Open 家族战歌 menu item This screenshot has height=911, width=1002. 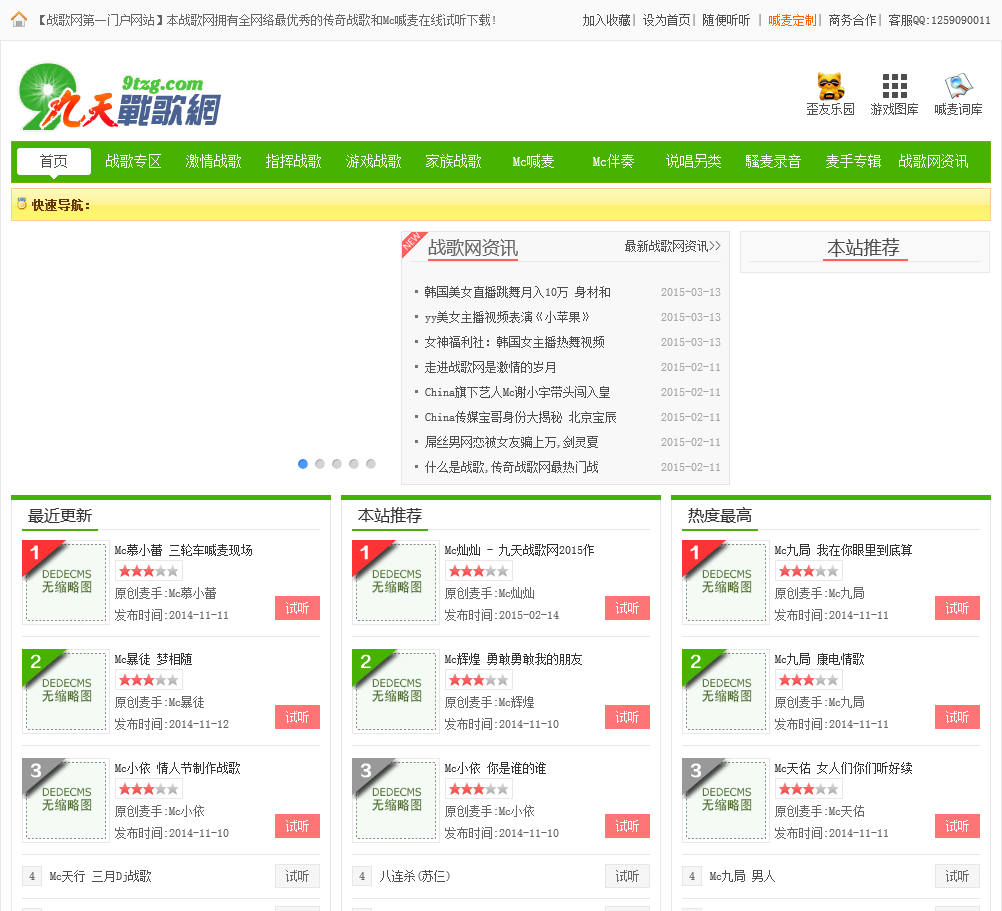(453, 161)
